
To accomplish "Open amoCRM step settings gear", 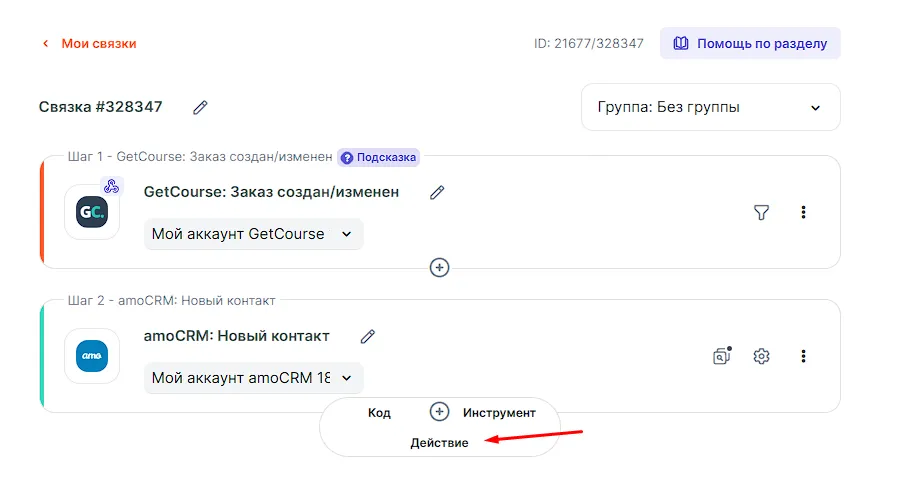I will (x=761, y=356).
